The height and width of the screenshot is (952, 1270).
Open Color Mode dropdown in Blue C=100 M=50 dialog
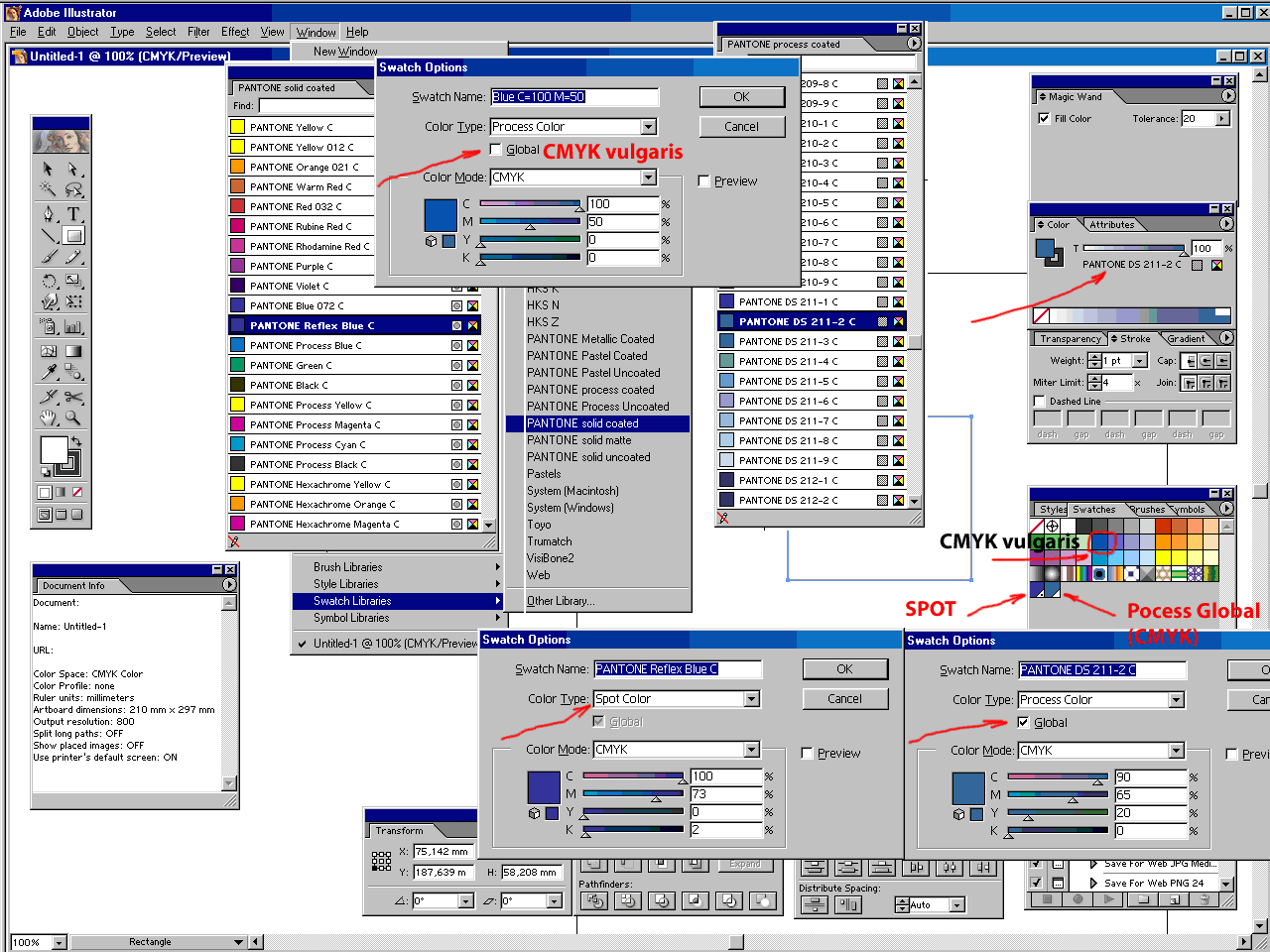coord(648,178)
